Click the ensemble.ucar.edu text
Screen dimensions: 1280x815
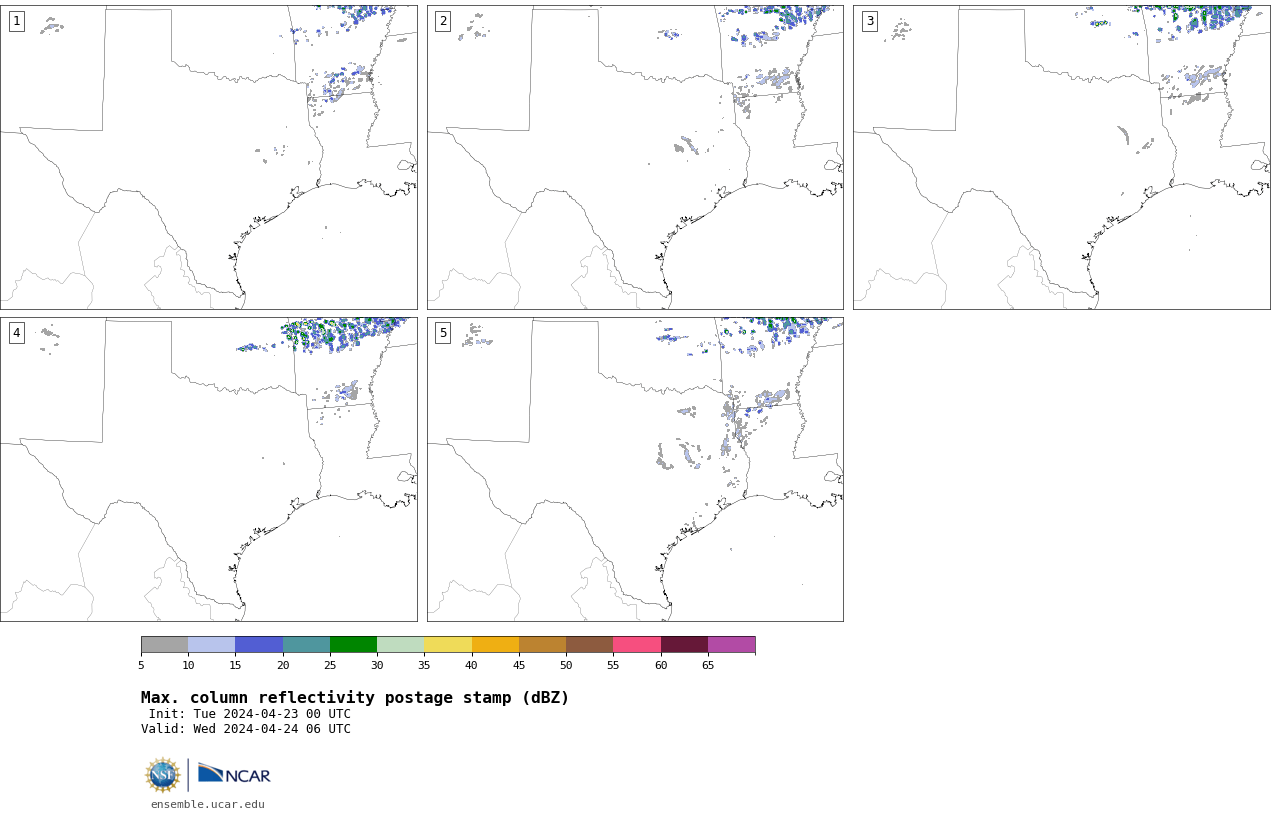coord(208,804)
